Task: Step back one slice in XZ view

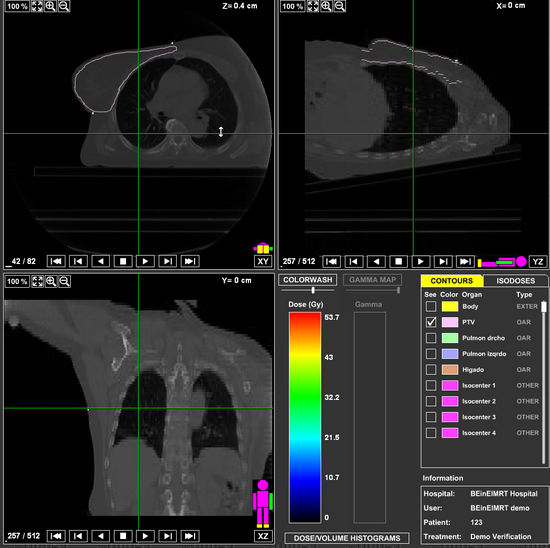Action: point(78,536)
